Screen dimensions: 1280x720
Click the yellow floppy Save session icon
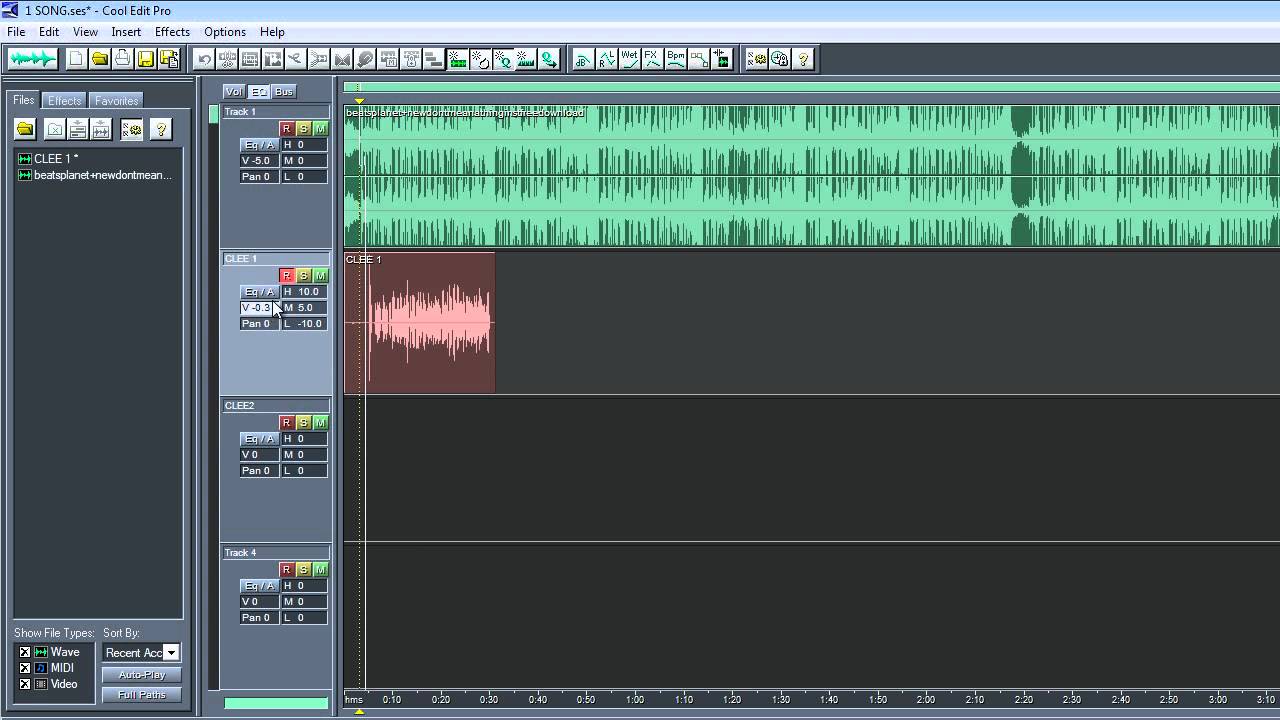coord(146,59)
